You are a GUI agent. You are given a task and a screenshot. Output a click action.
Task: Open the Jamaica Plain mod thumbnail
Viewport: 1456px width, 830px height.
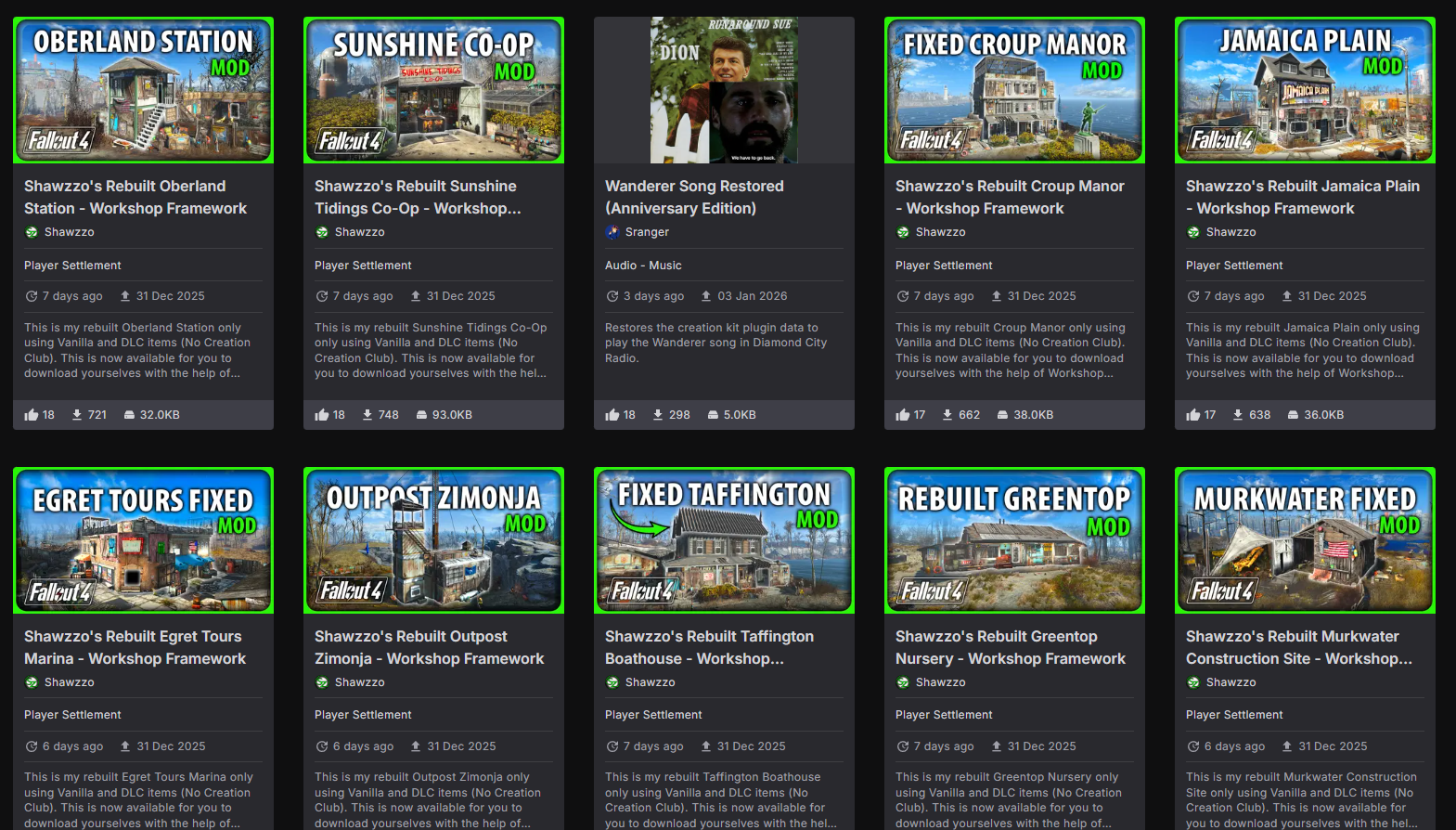[1305, 90]
